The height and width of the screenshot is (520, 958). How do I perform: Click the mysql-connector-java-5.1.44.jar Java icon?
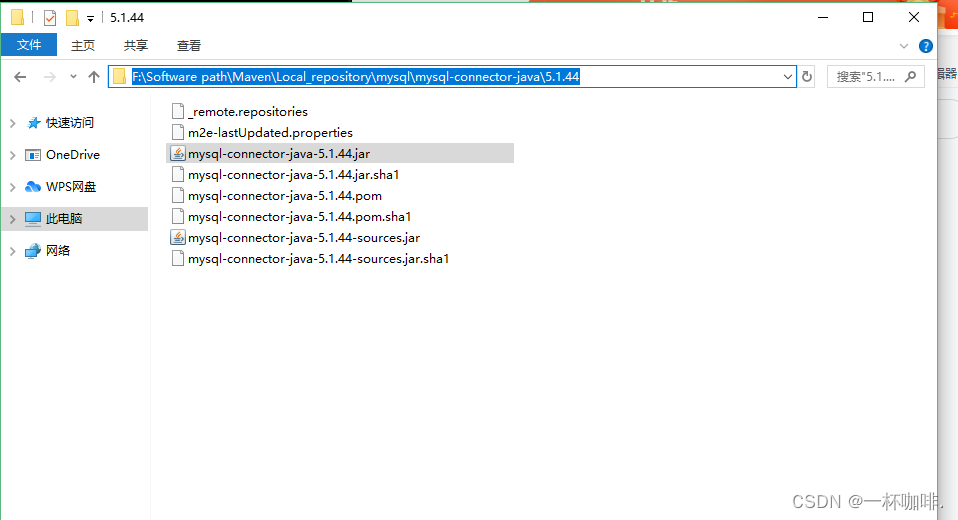[x=178, y=153]
